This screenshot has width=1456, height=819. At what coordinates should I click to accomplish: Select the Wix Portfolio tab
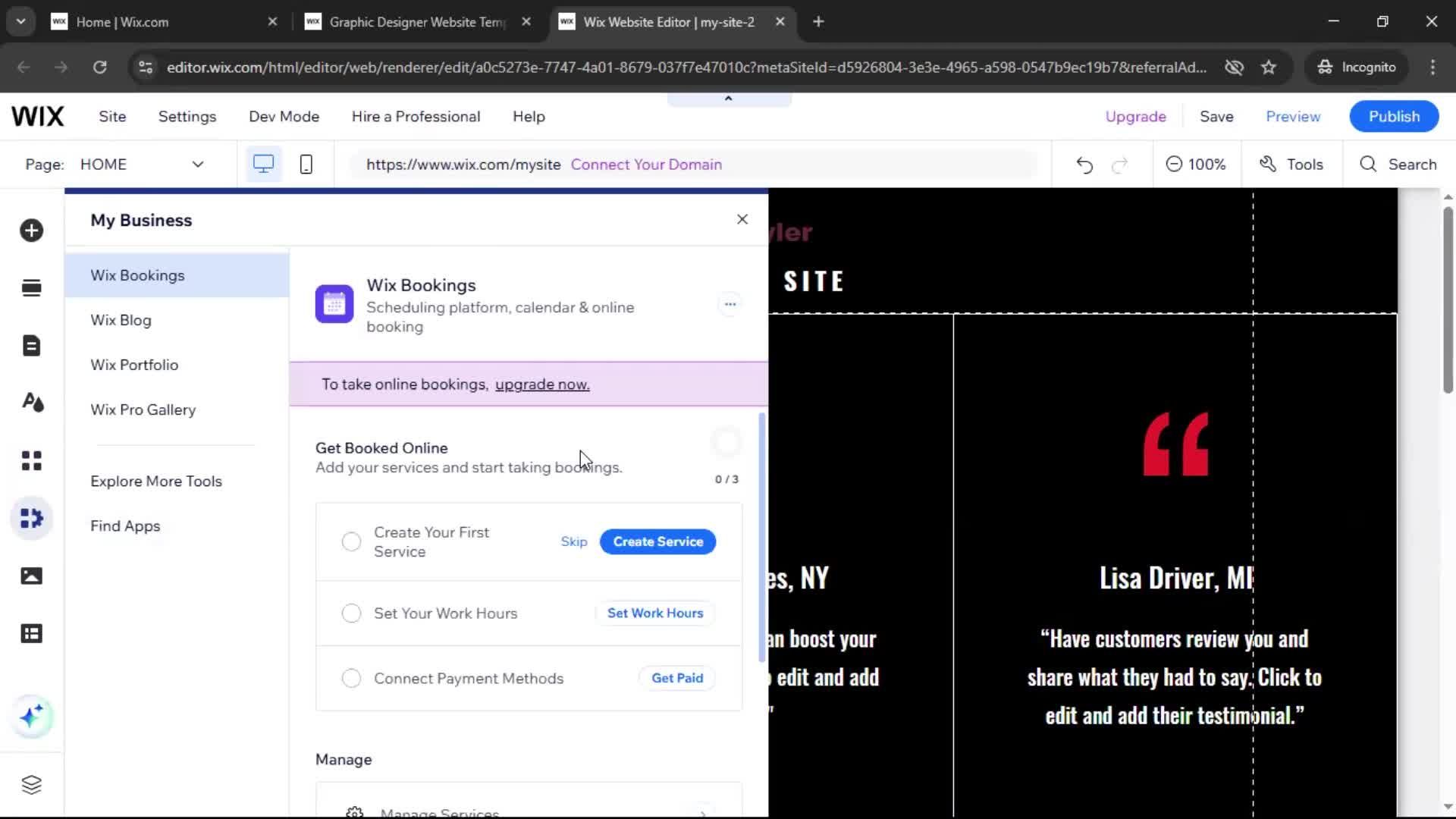click(177, 365)
